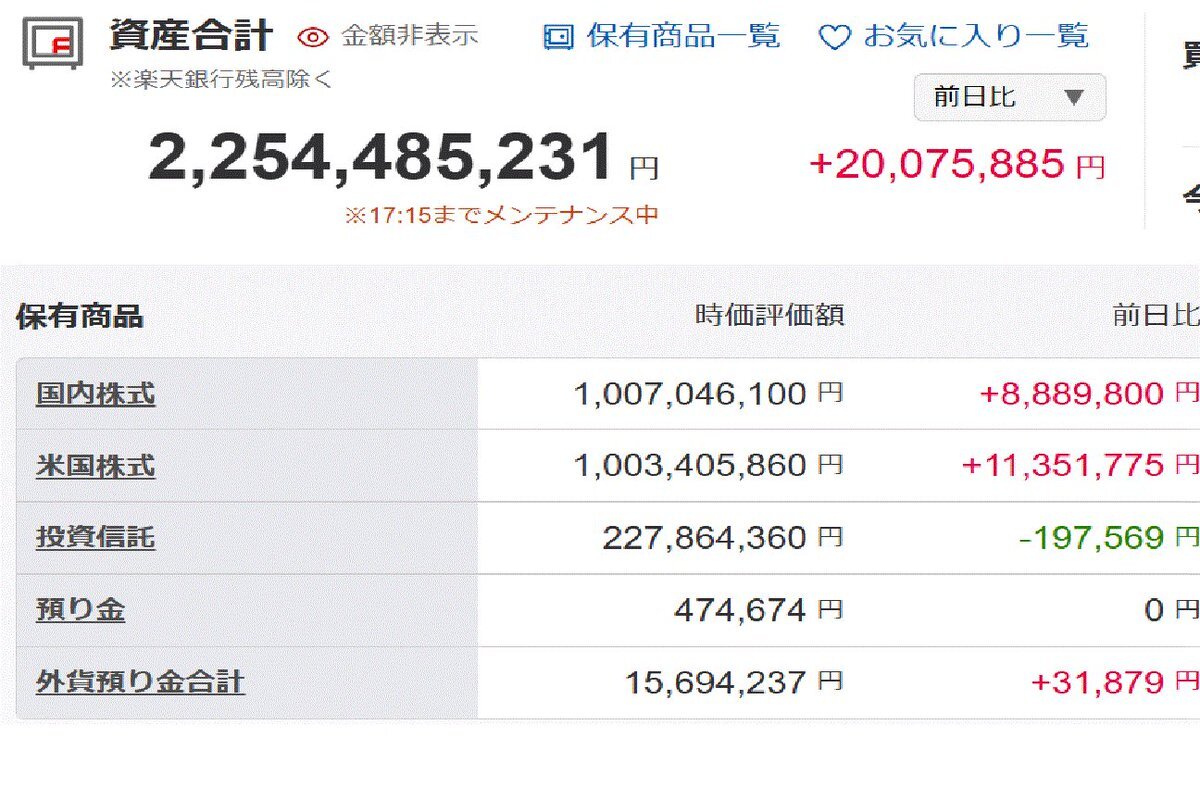Expand the 前日比 dropdown

point(1010,97)
